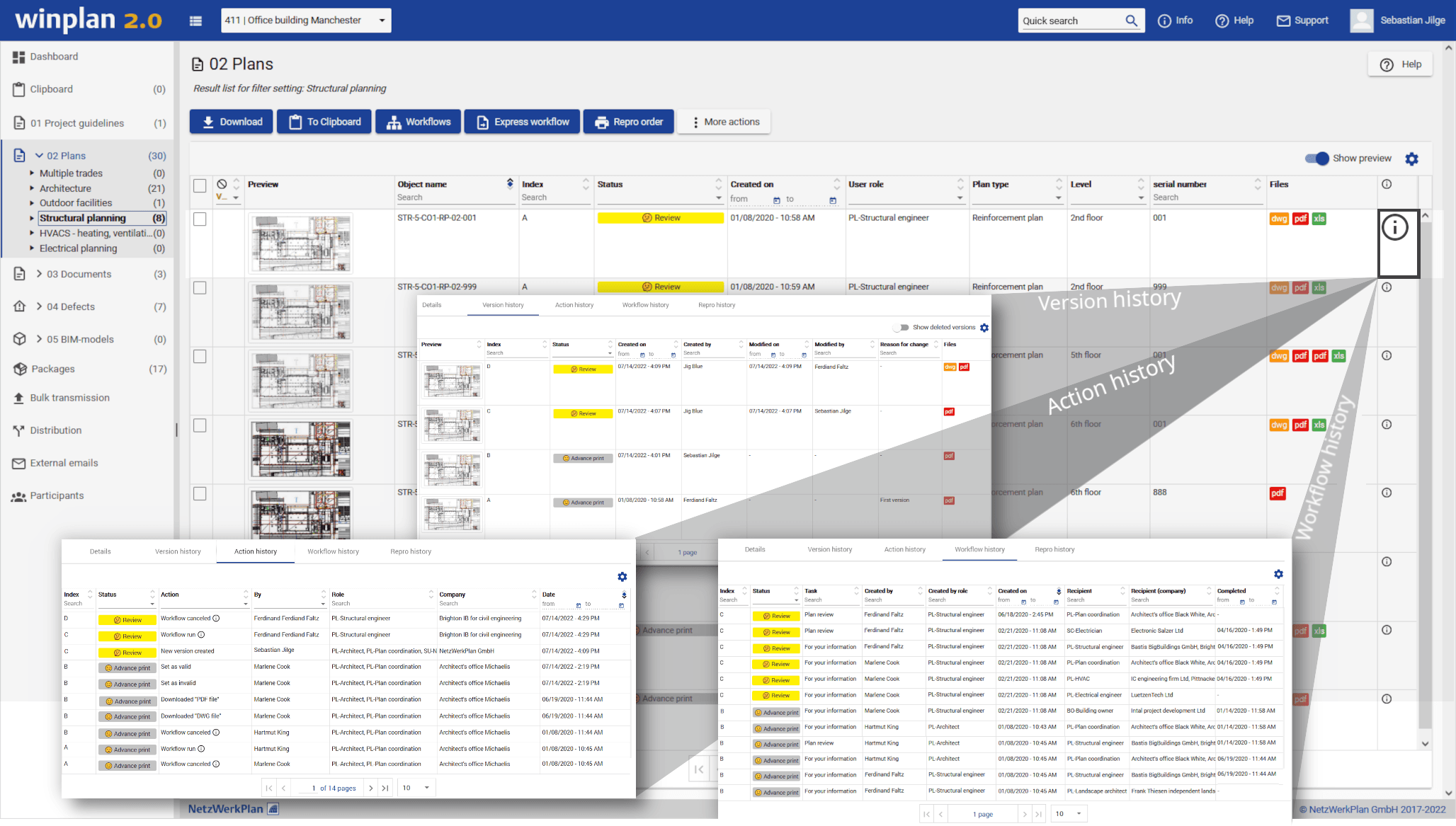Tick the select-all checkbox in the table header
The height and width of the screenshot is (826, 1456).
click(x=200, y=185)
